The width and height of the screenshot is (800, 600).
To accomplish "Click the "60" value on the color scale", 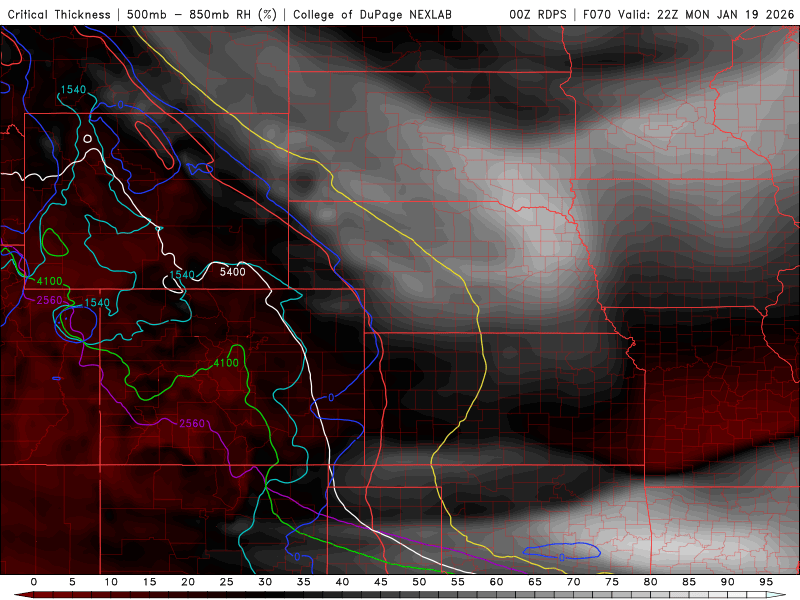I will (x=496, y=582).
